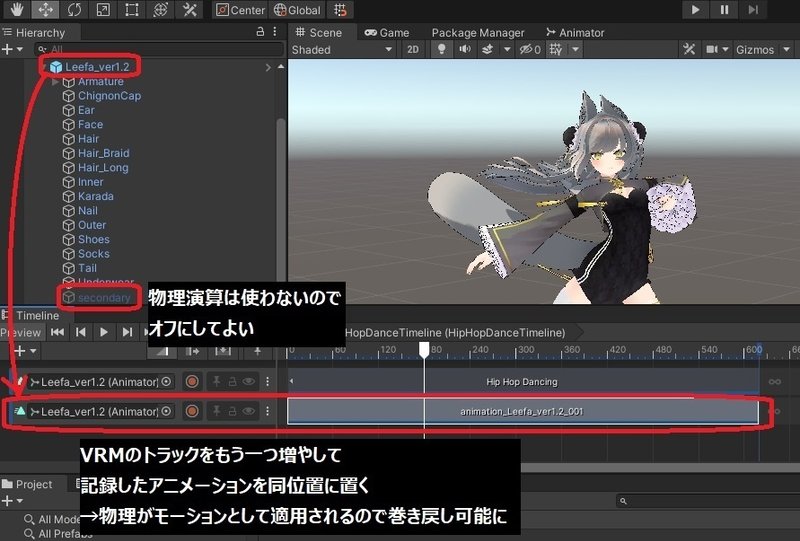Select the Hip Hop Dancing clip
The image size is (800, 541).
(x=523, y=382)
